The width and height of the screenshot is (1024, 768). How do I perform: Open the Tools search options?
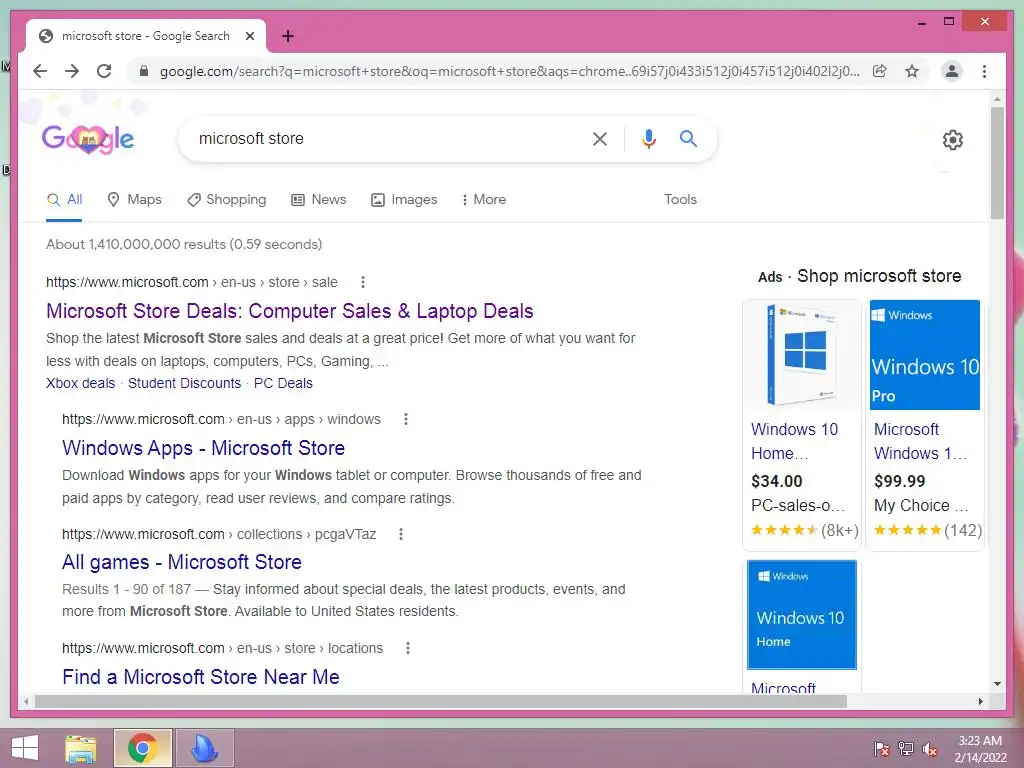pyautogui.click(x=680, y=200)
